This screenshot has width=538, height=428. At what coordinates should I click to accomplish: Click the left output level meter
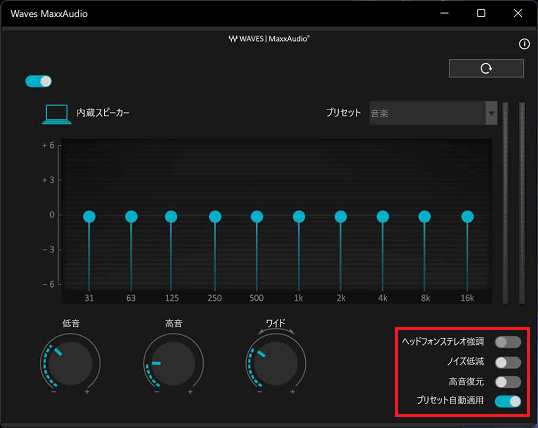(505, 203)
